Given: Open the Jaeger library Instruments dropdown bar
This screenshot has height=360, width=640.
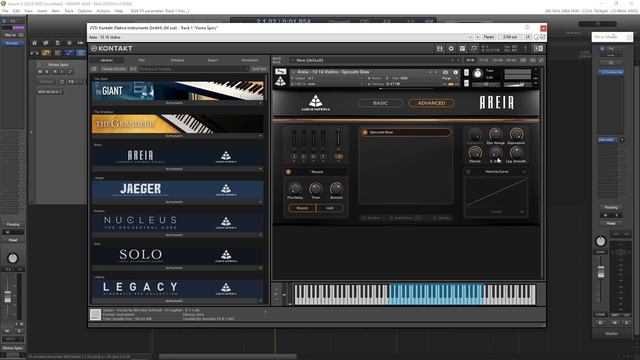Looking at the screenshot, I should (178, 202).
